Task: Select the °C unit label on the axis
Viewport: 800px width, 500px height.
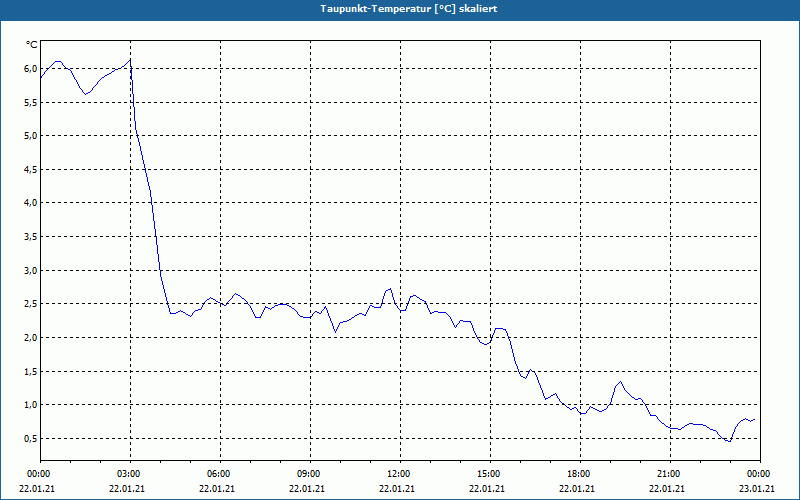Action: point(32,45)
